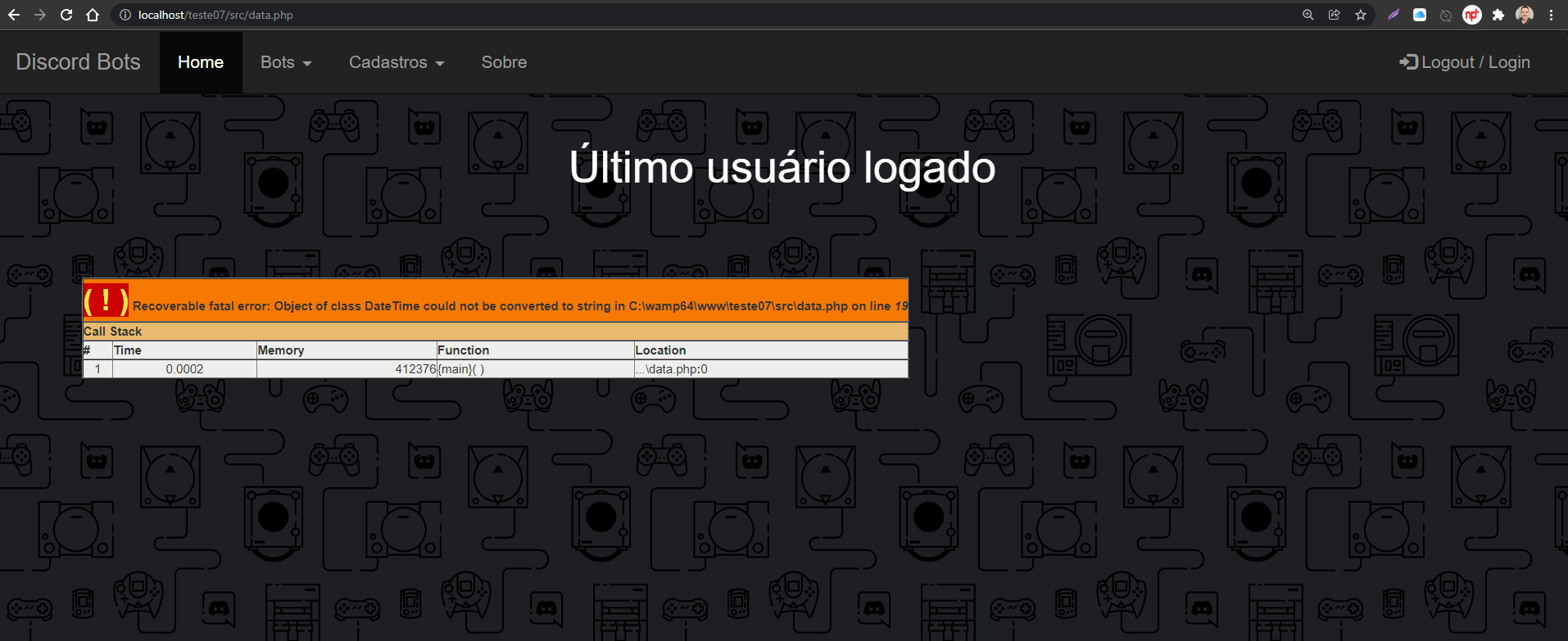Click the grey circular extension icon
Viewport: 1568px width, 641px height.
point(1446,15)
